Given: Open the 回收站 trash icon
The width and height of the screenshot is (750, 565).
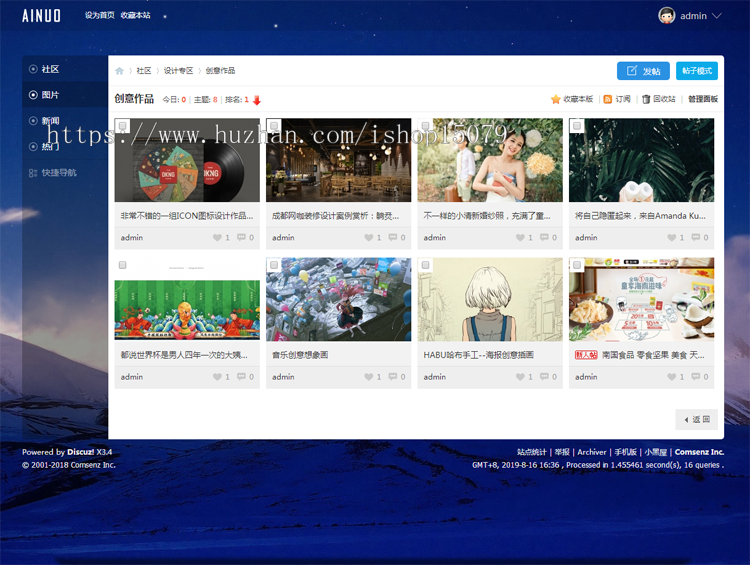Looking at the screenshot, I should [646, 99].
